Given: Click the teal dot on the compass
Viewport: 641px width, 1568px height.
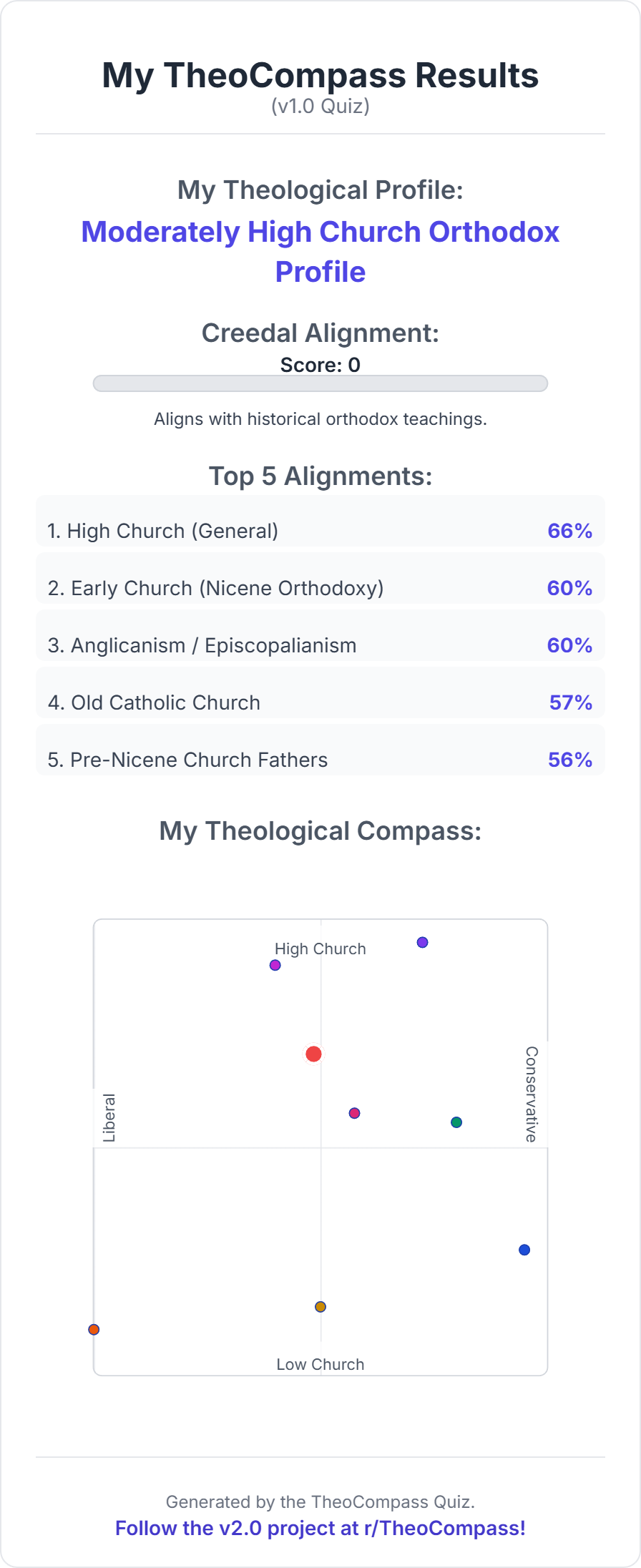Looking at the screenshot, I should click(456, 1122).
